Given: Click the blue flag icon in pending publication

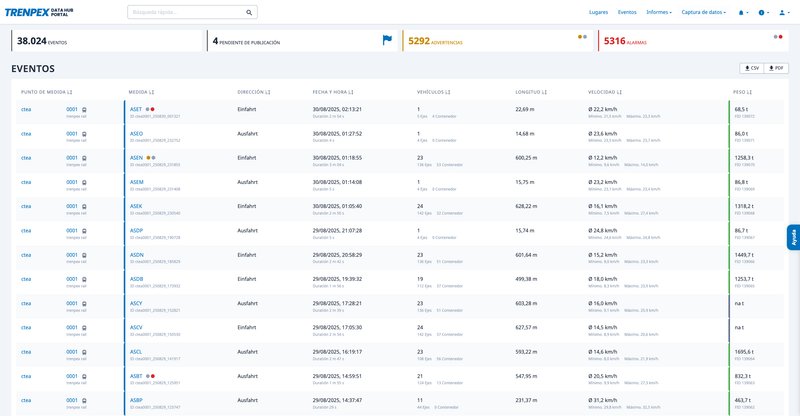Looking at the screenshot, I should click(387, 40).
